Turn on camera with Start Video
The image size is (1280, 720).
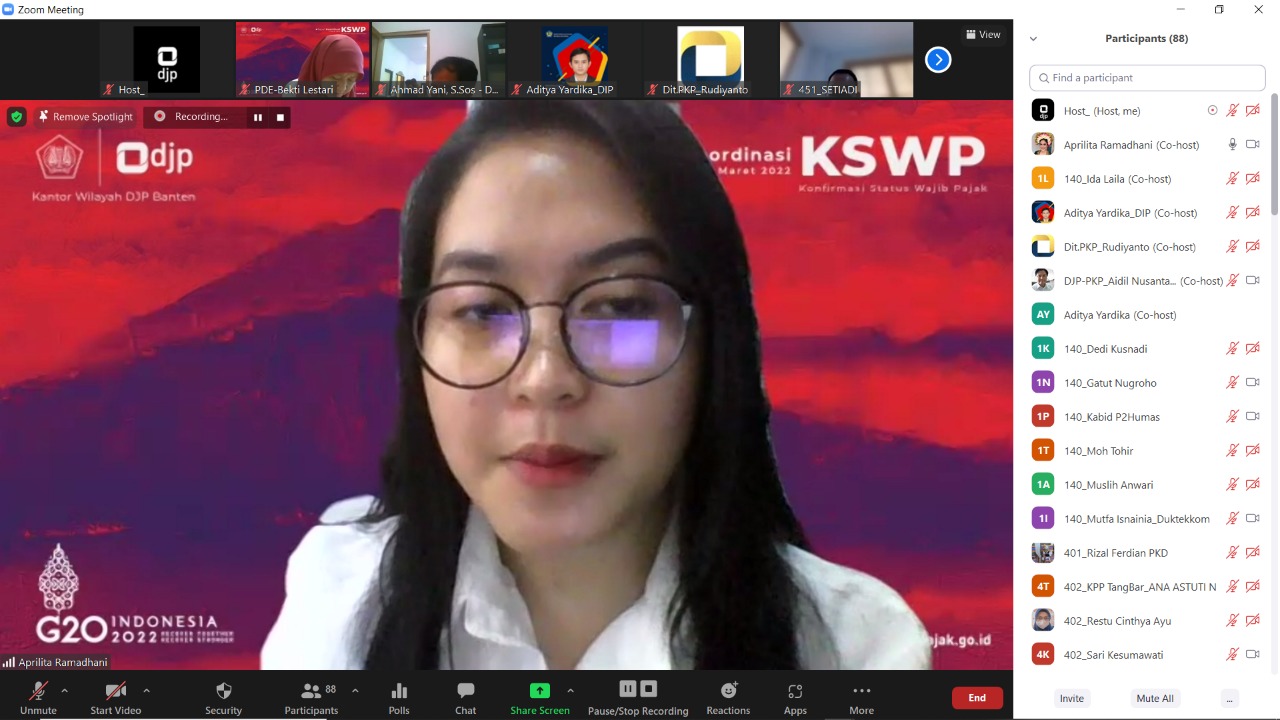(x=116, y=696)
